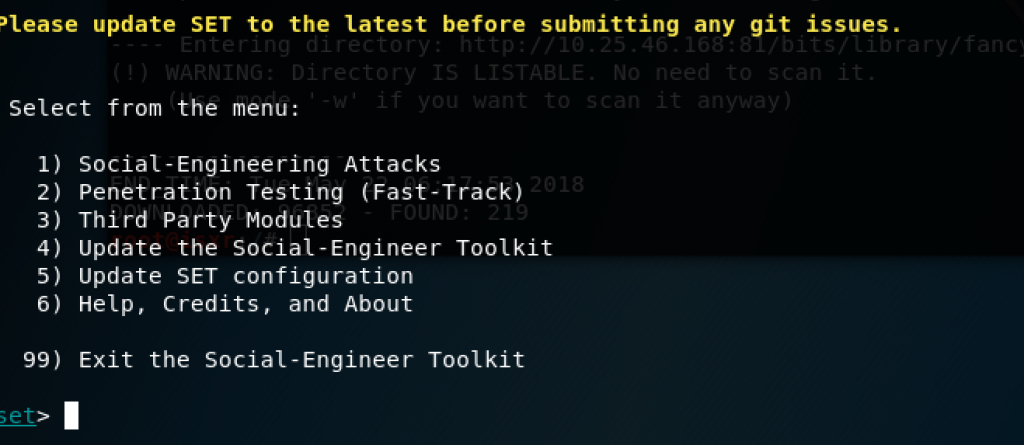
Task: Click the faded END TIME timestamp line
Action: pos(347,184)
